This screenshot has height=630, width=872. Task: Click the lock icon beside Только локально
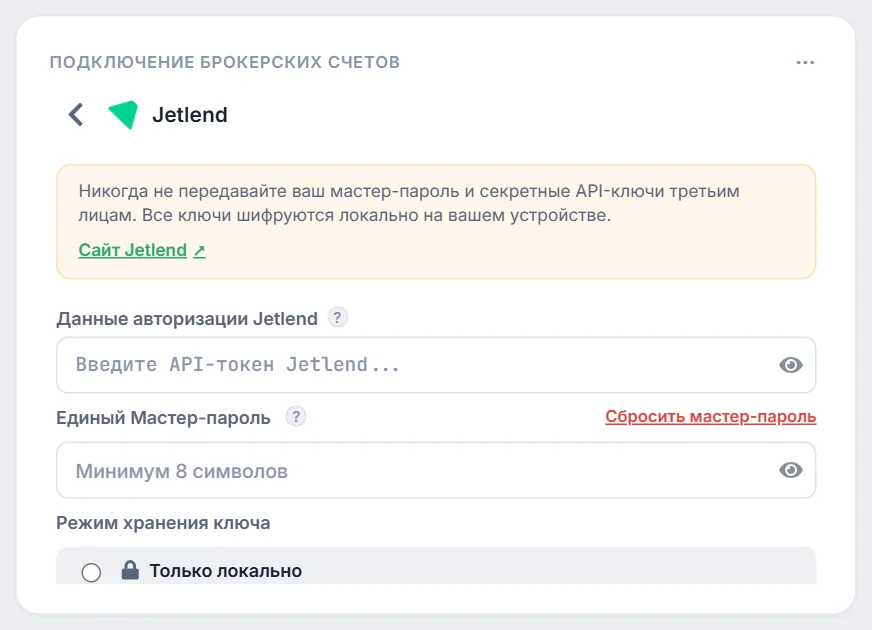[x=130, y=571]
